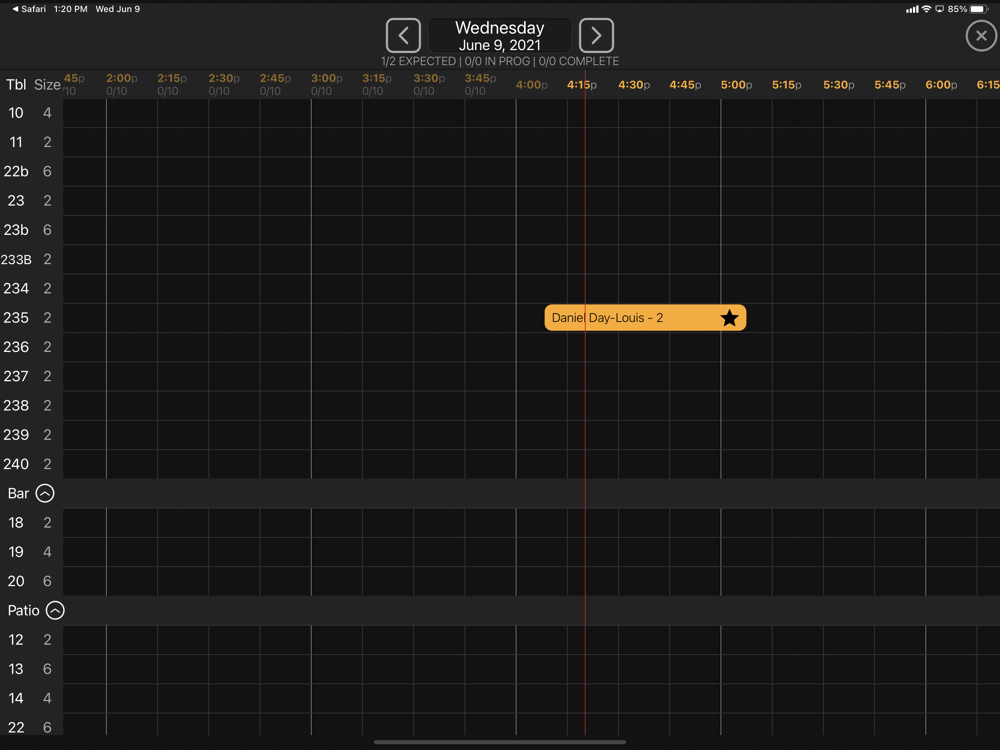Select the 5:30p time header

839,85
